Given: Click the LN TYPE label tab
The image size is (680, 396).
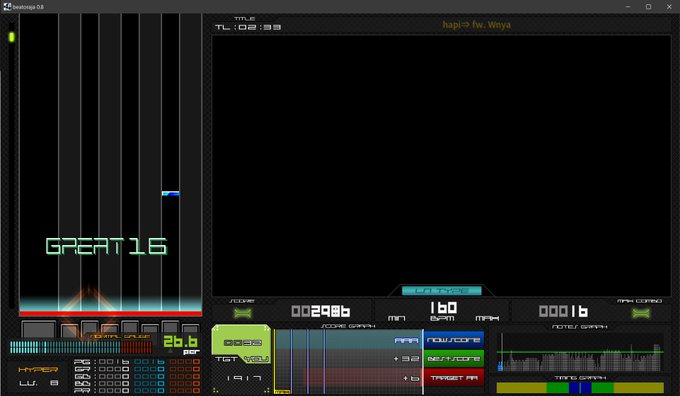Looking at the screenshot, I should (x=441, y=291).
